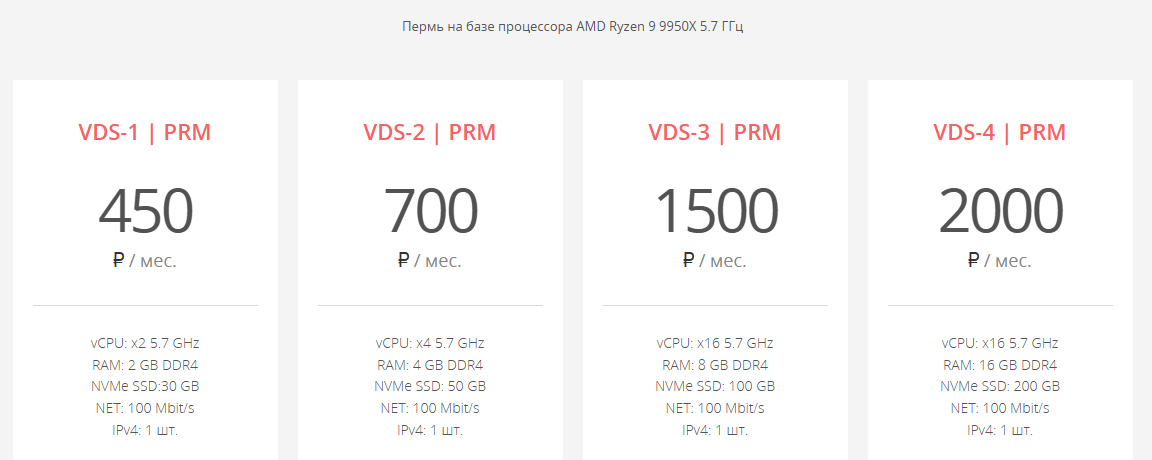This screenshot has width=1152, height=460.
Task: Open the VDS-4 | PRM plan title
Action: coord(1000,132)
